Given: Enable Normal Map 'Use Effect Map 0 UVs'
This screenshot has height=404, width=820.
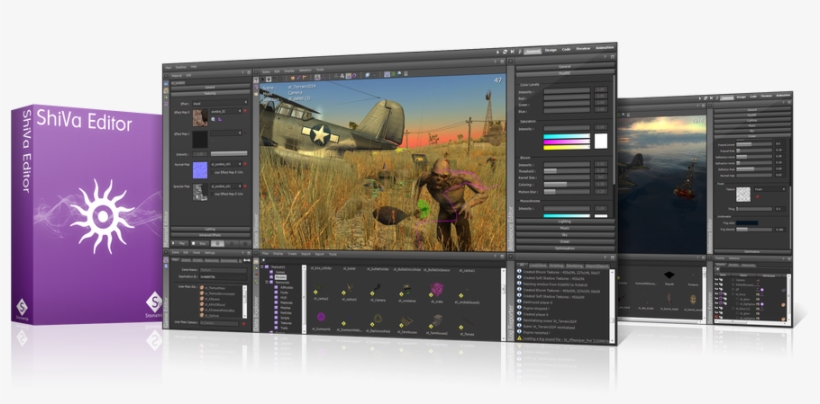Looking at the screenshot, I should pos(213,172).
